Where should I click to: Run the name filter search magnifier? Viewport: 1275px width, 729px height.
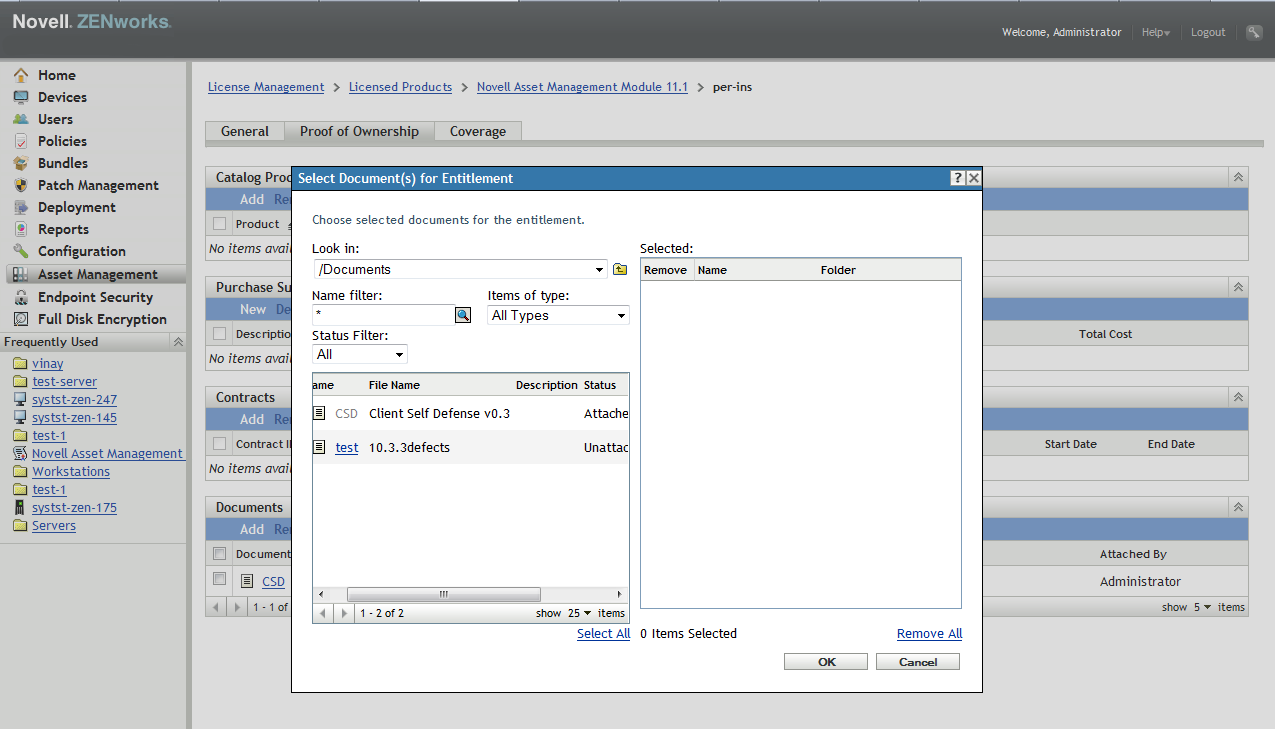point(462,314)
